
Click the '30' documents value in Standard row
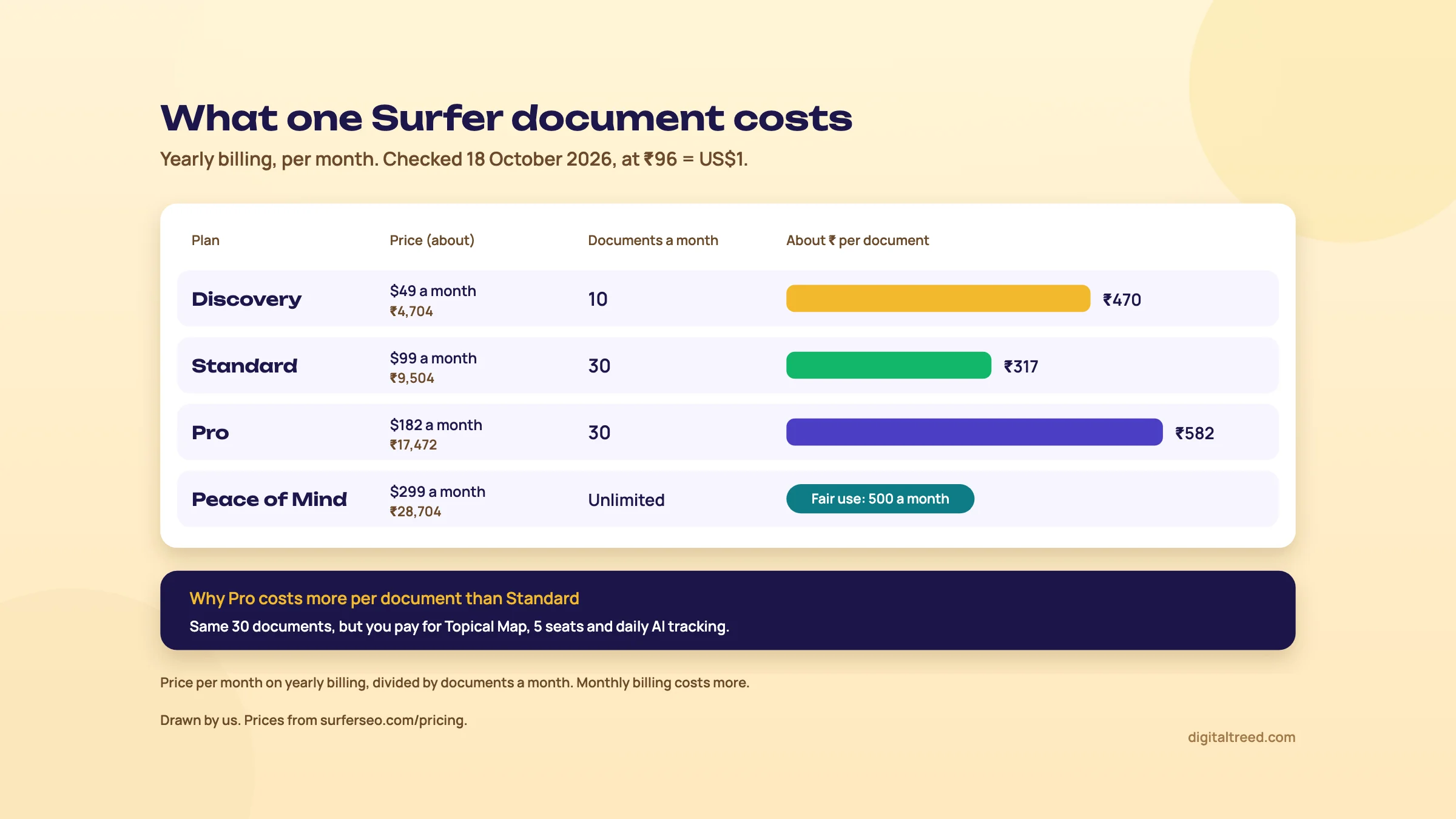[x=599, y=366]
